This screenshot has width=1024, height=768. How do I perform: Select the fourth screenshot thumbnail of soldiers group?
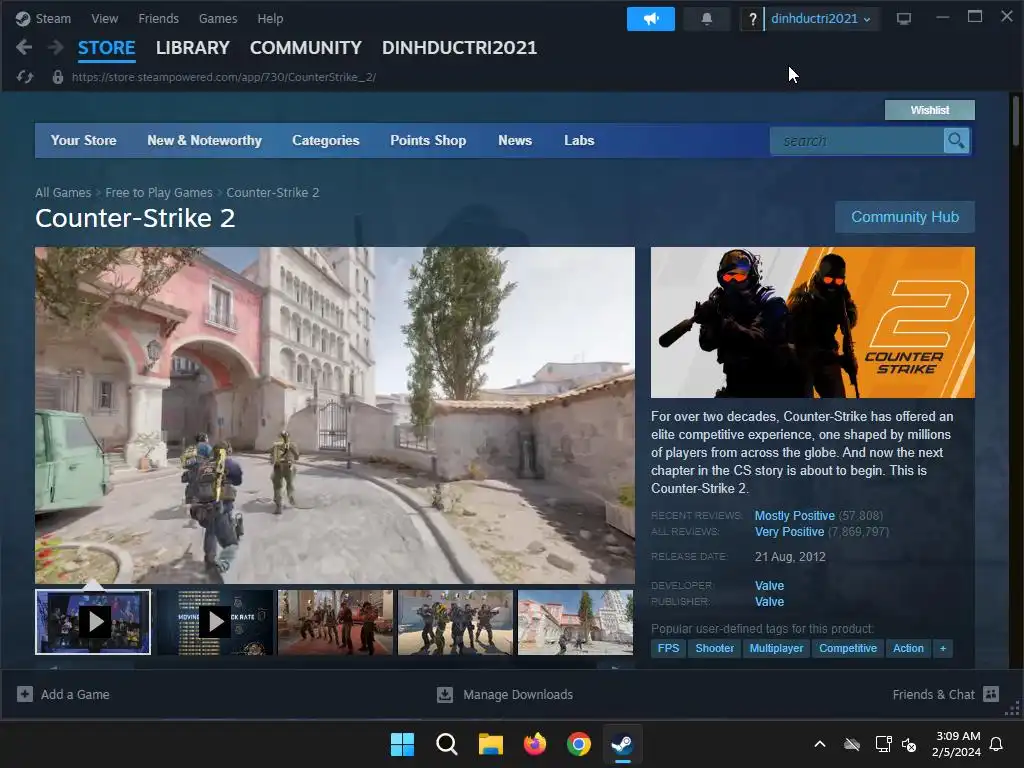pos(456,622)
